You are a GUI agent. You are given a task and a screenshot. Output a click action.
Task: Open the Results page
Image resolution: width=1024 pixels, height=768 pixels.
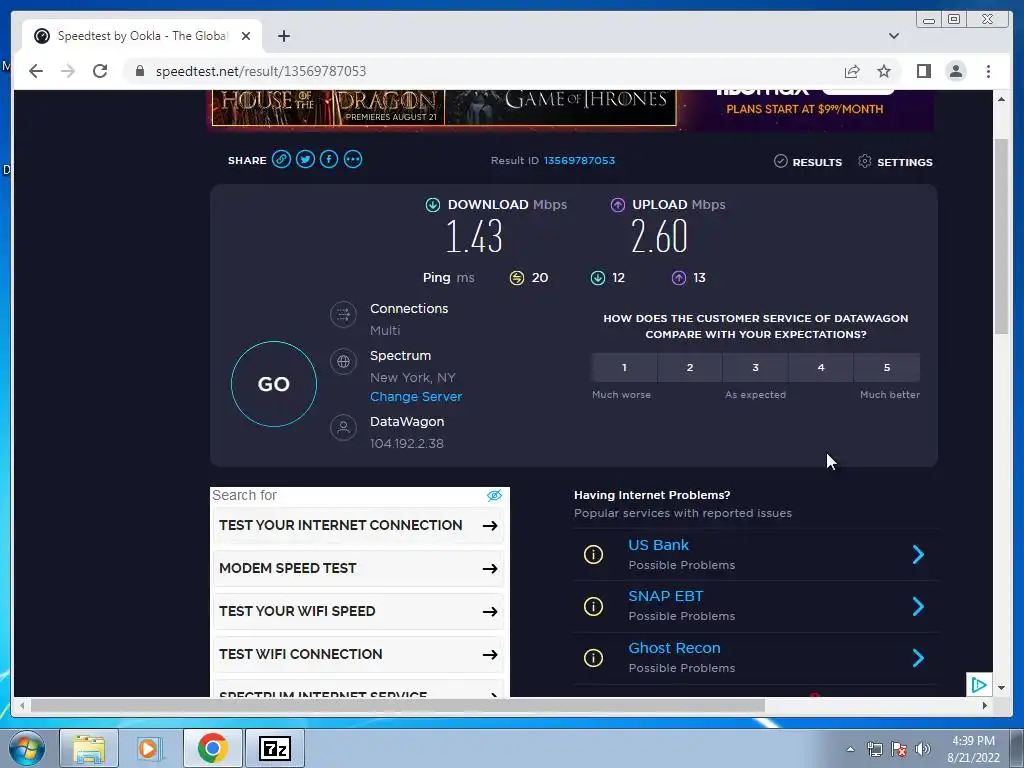(x=808, y=162)
